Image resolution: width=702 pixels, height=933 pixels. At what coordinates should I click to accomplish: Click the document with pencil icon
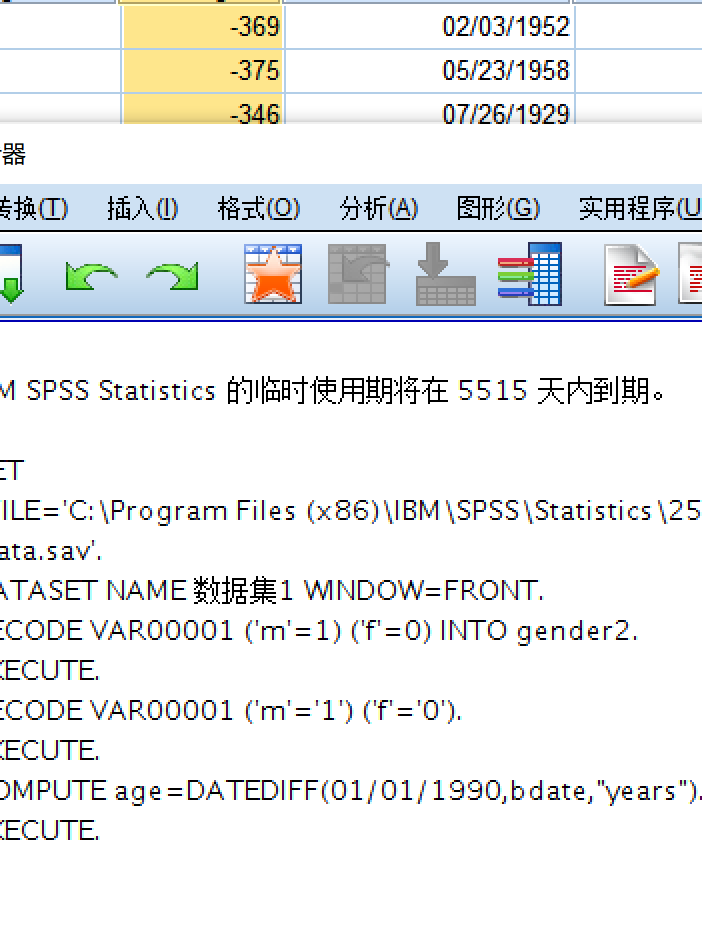[x=631, y=274]
